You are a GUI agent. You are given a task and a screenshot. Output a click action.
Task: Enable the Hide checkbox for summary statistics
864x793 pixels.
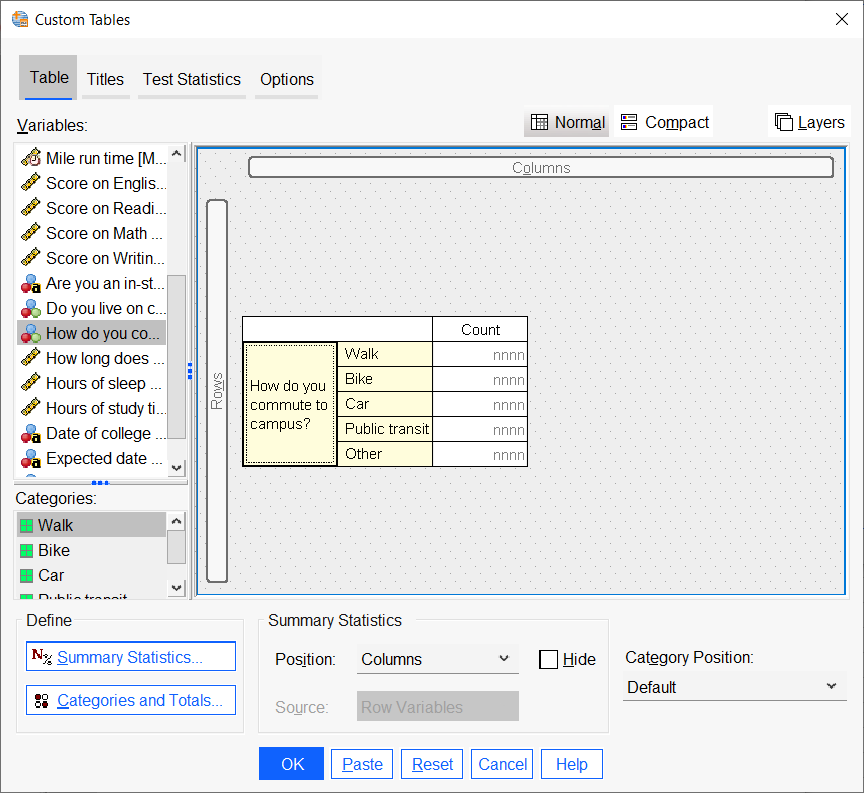point(548,659)
